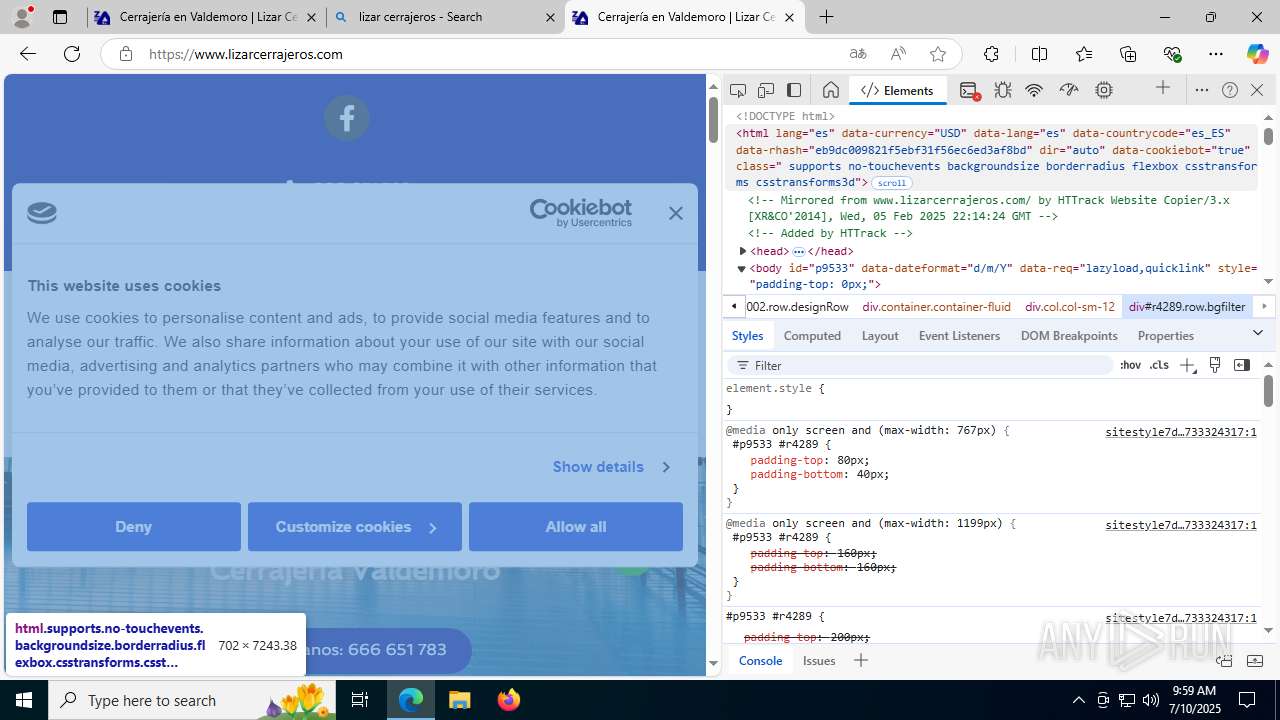Screen dimensions: 1280x720
Task: Open the Network tool wifi icon
Action: point(1034,90)
